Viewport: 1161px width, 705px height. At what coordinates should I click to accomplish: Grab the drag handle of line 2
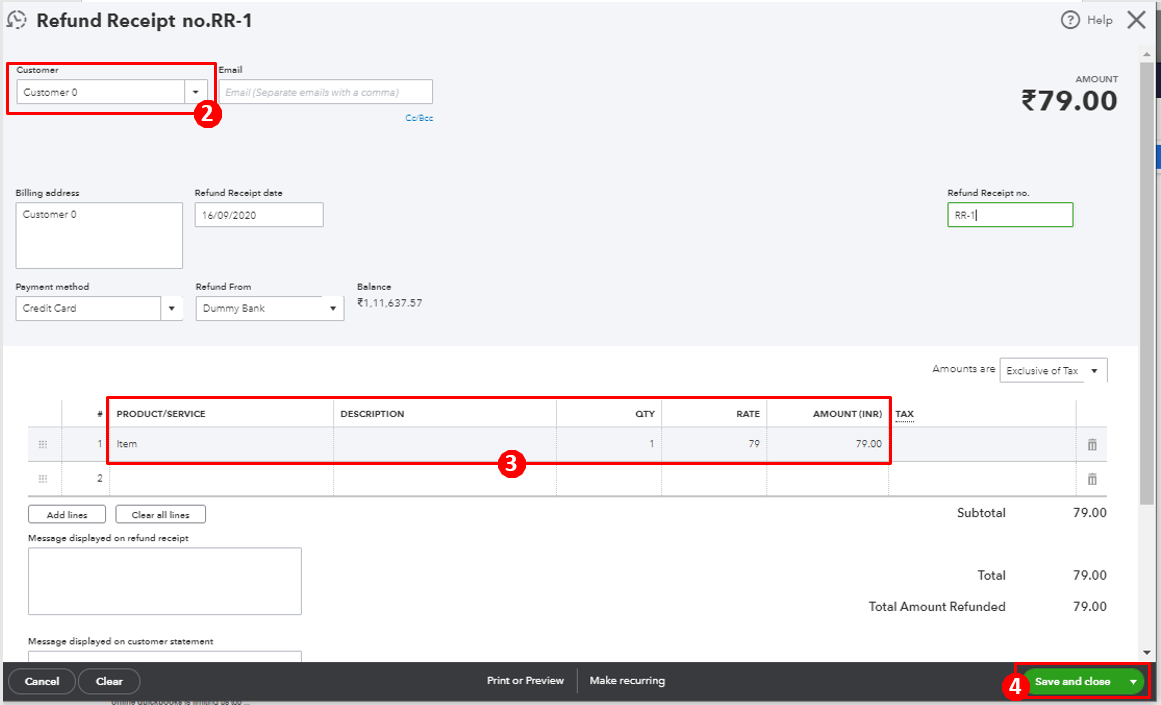43,479
